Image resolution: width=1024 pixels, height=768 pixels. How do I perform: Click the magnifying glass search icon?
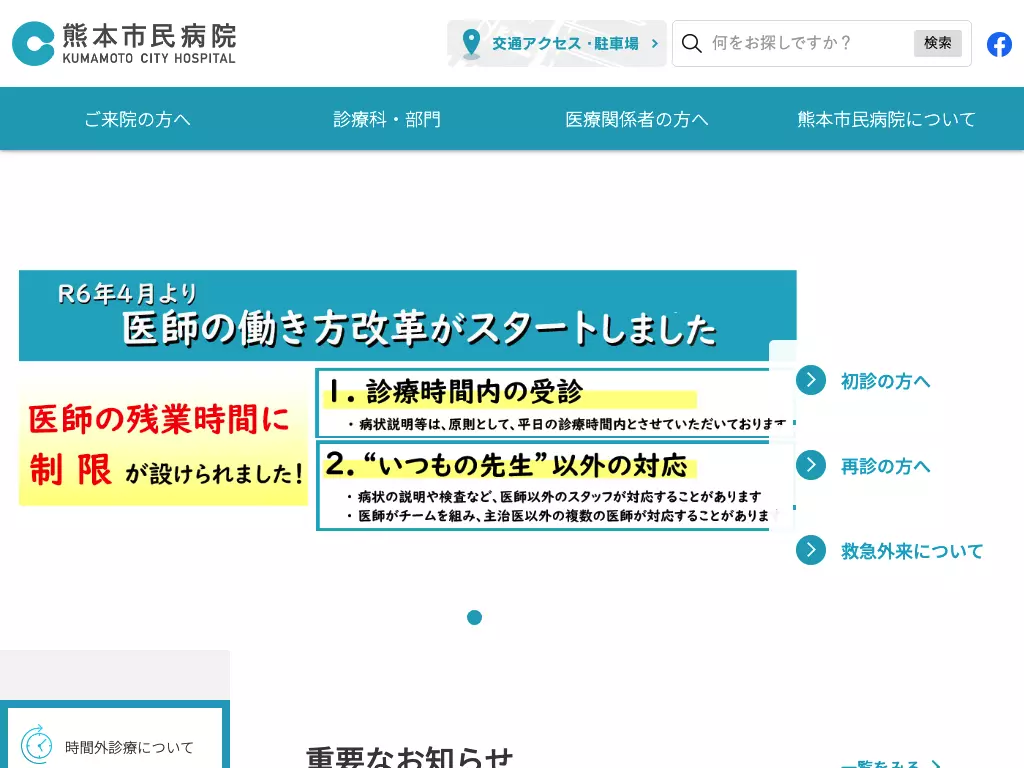pos(691,43)
